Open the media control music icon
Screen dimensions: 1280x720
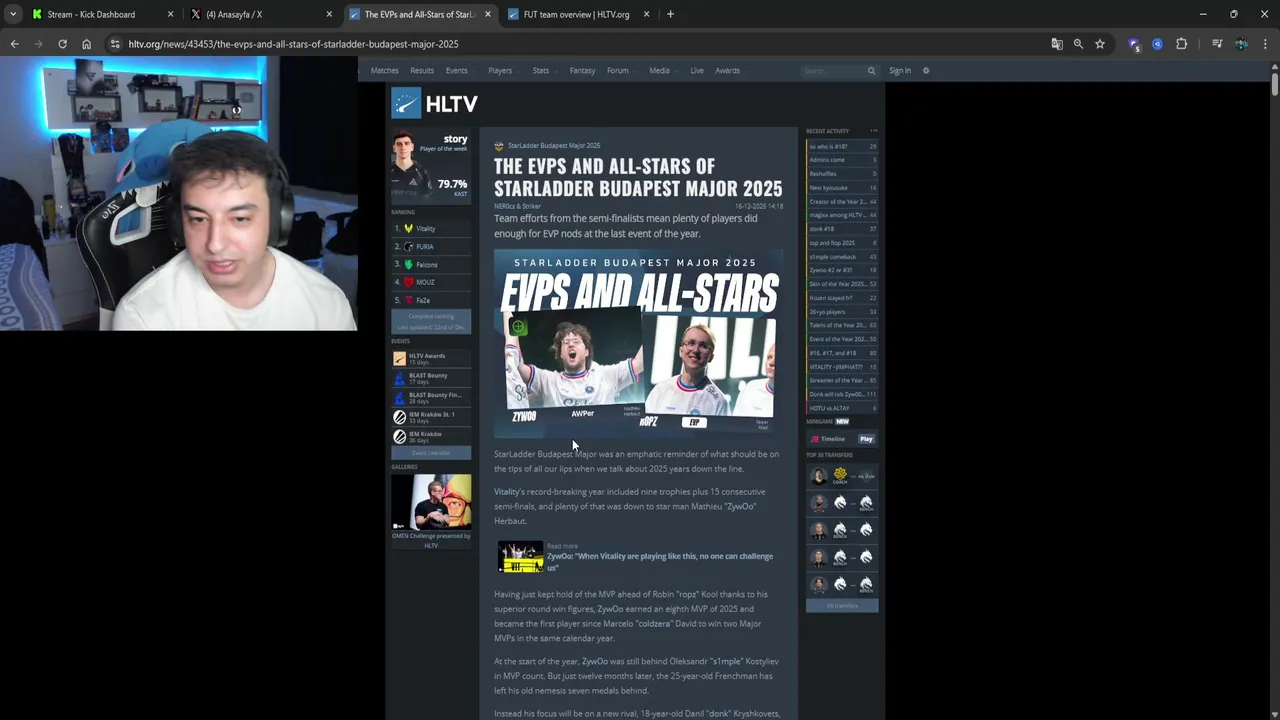click(1217, 44)
